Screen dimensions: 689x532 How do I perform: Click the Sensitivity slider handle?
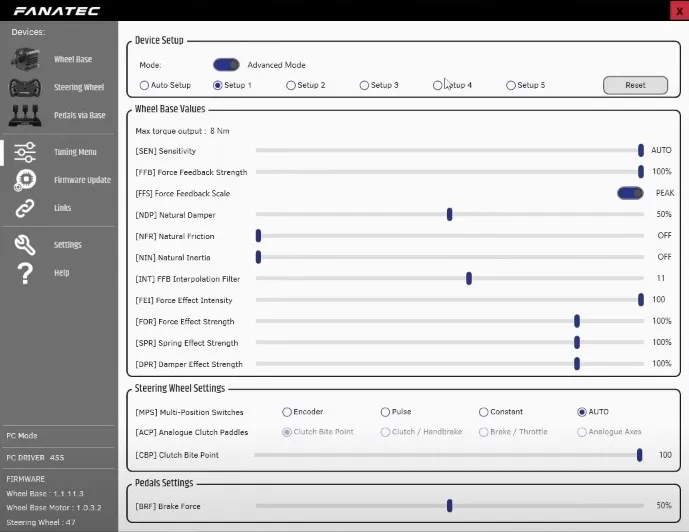[641, 150]
